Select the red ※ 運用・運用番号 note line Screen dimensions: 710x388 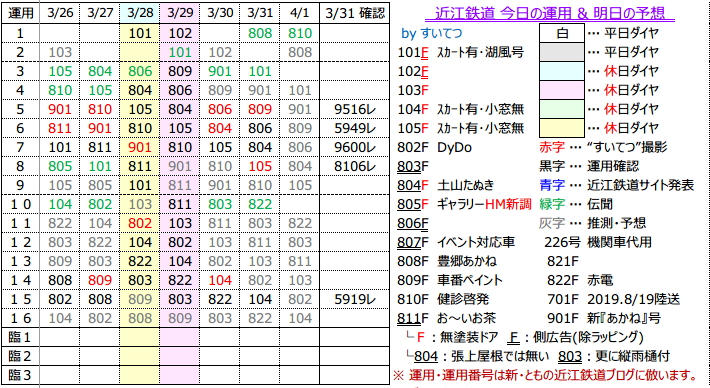click(x=546, y=375)
